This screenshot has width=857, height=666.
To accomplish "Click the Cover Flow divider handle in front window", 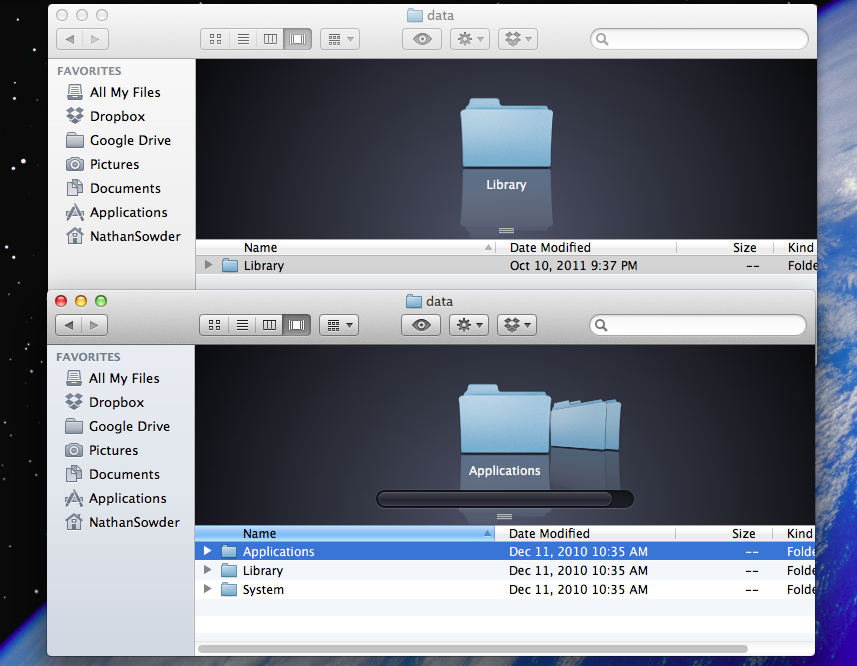I will pyautogui.click(x=504, y=516).
